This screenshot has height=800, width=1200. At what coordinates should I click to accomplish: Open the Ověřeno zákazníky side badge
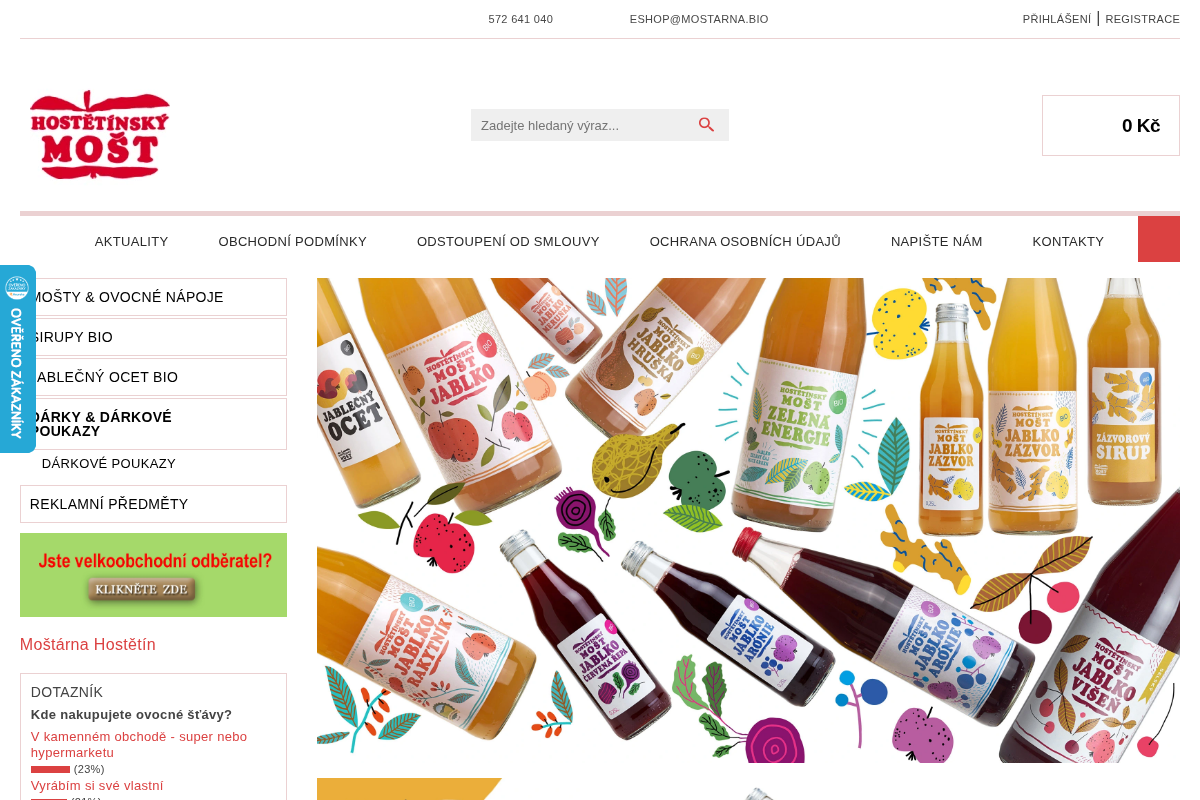[x=17, y=359]
